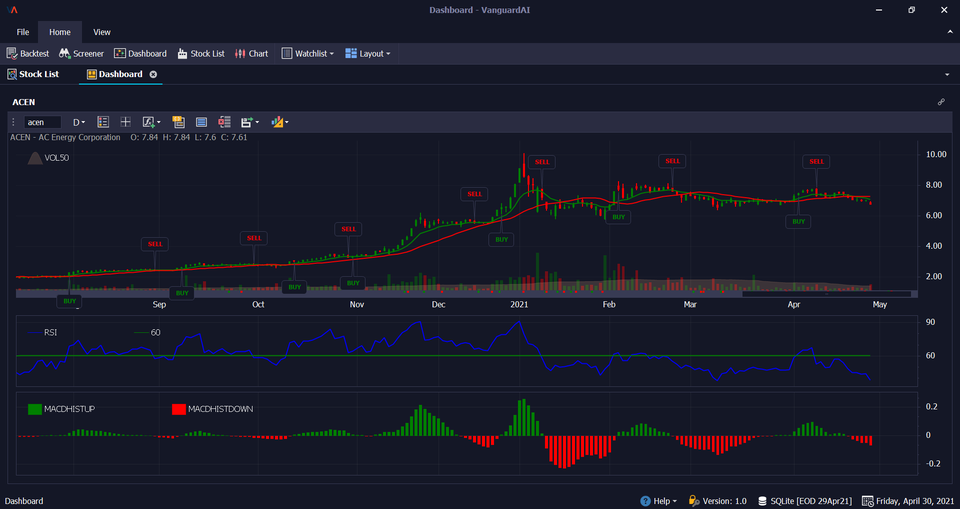Image resolution: width=960 pixels, height=509 pixels.
Task: Expand the Watchlist dropdown
Action: [307, 54]
